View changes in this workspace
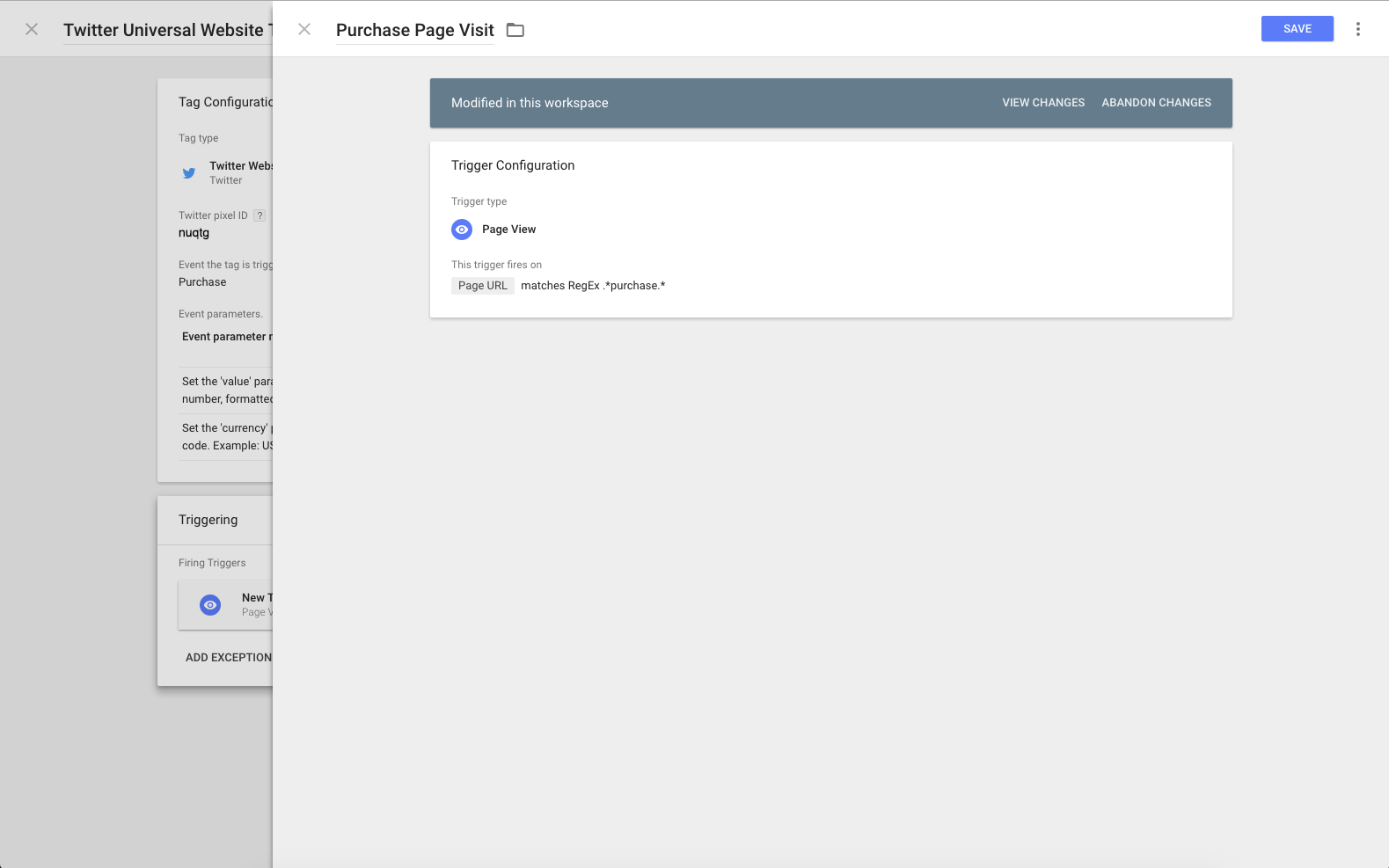Image resolution: width=1389 pixels, height=868 pixels. pyautogui.click(x=1043, y=103)
